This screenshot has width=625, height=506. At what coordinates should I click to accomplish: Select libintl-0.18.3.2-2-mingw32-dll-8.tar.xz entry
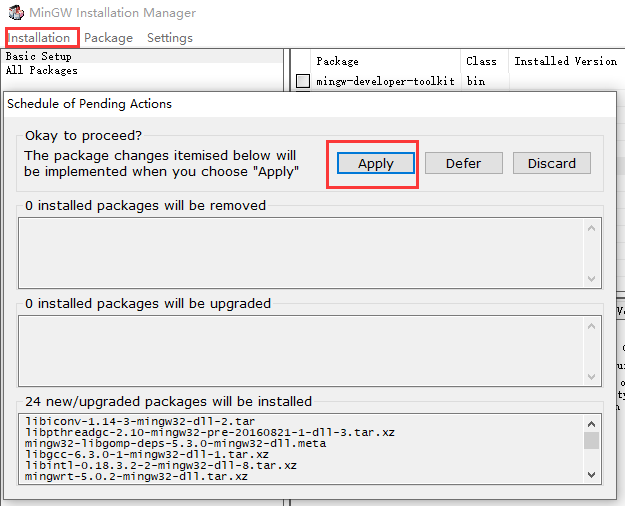pyautogui.click(x=161, y=465)
